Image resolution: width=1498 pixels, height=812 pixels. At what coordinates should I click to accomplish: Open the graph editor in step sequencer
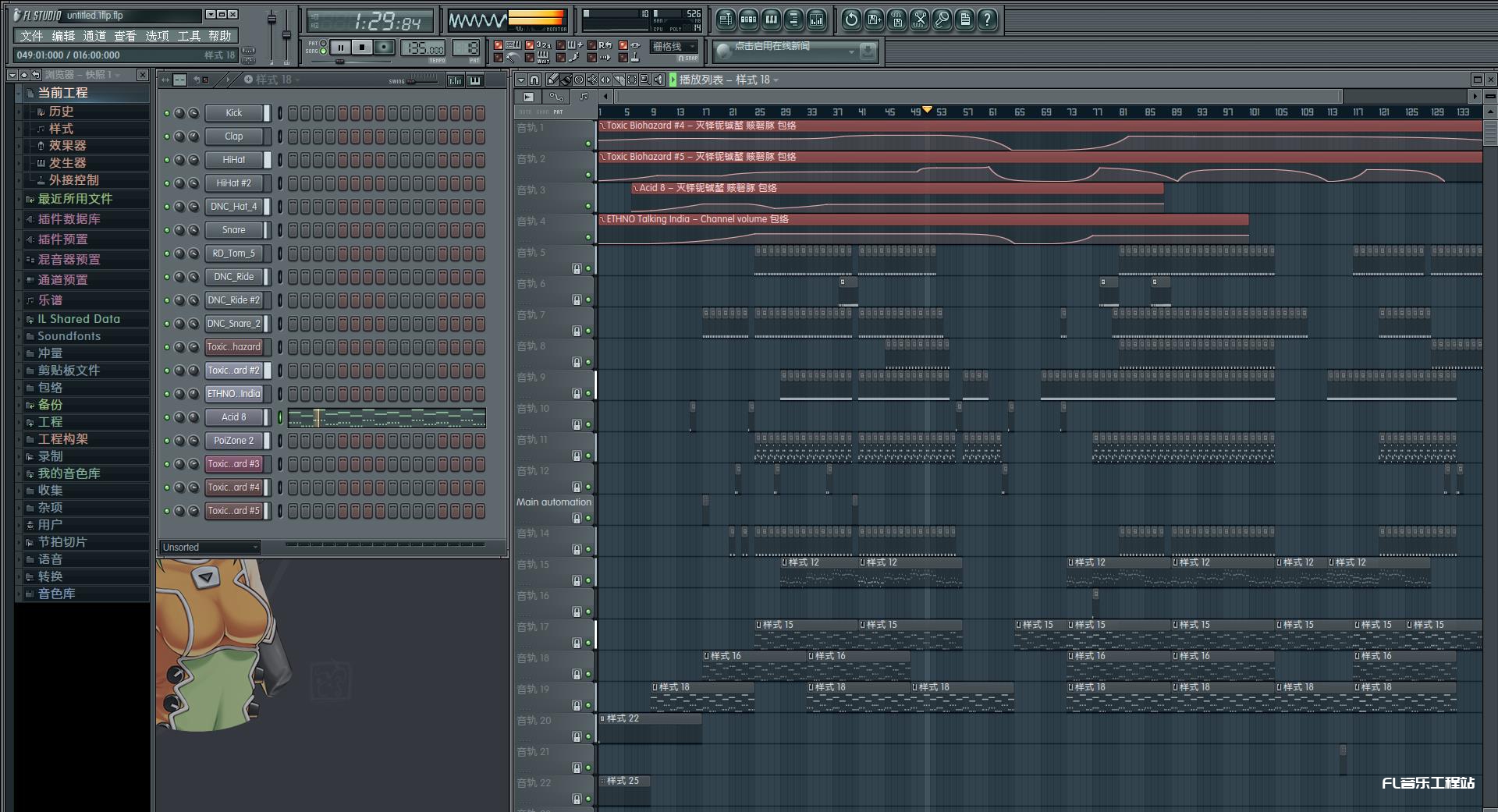click(456, 80)
